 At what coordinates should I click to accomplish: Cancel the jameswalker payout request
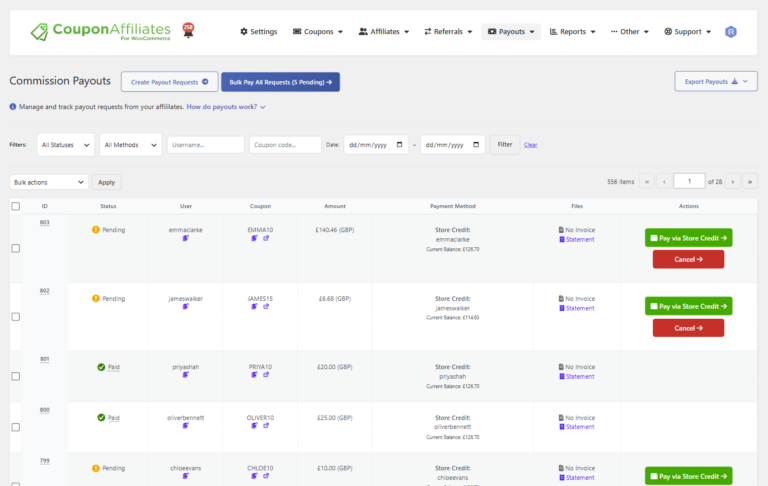pos(688,328)
